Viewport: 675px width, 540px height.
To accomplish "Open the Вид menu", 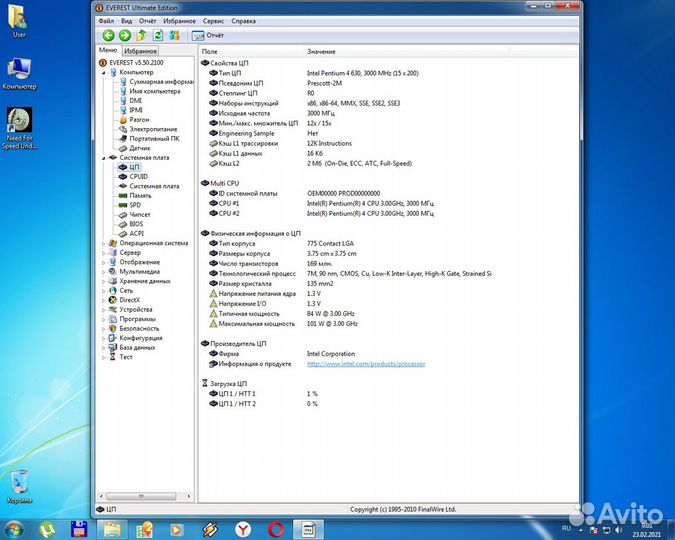I will [127, 21].
